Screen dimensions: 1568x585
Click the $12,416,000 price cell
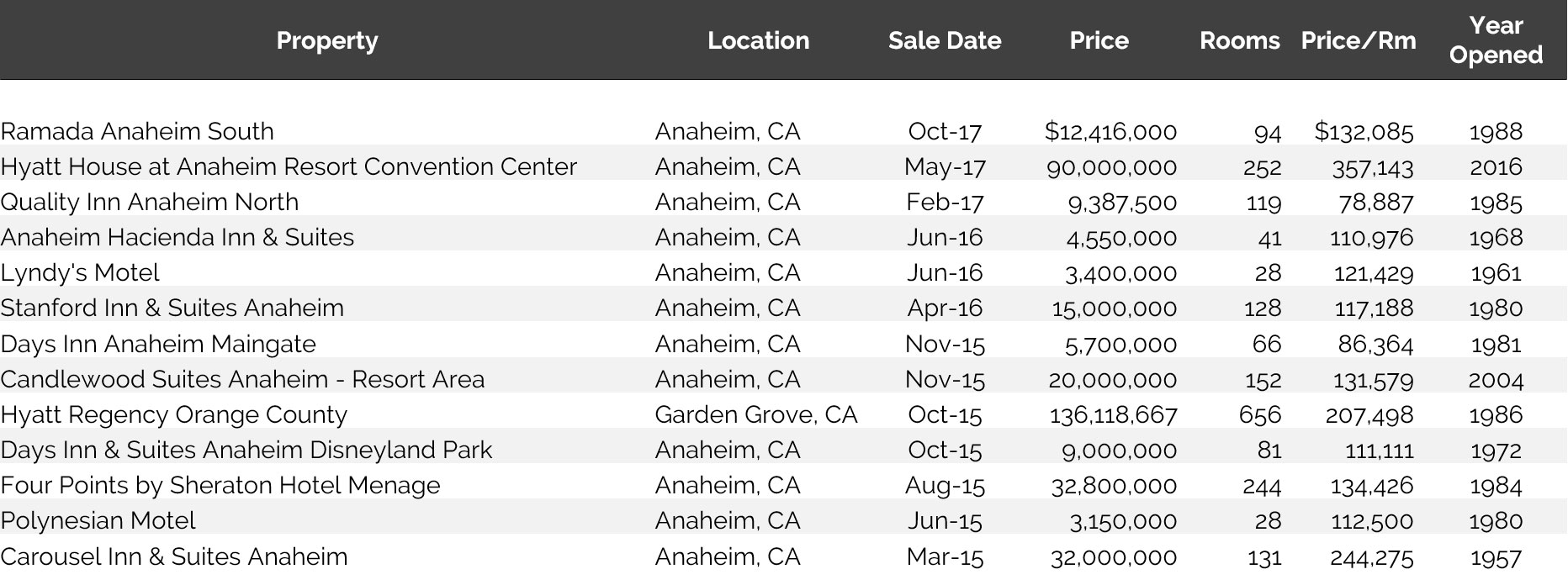1110,131
